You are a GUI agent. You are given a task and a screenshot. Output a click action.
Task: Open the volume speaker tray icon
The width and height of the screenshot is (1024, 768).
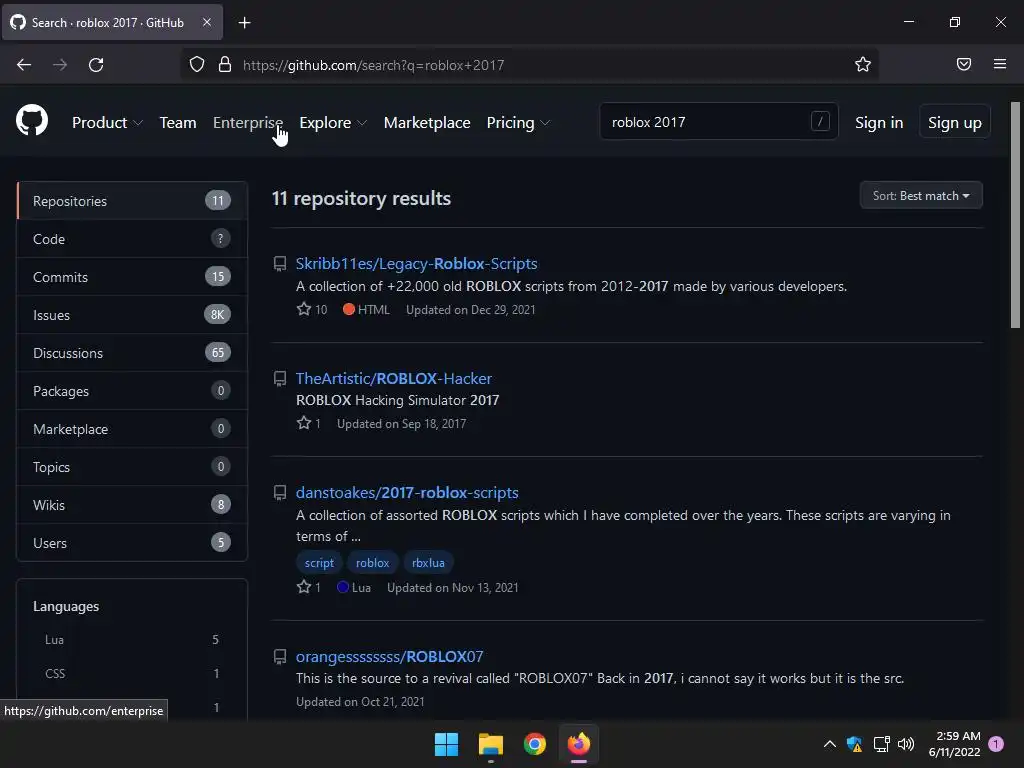[x=906, y=744]
